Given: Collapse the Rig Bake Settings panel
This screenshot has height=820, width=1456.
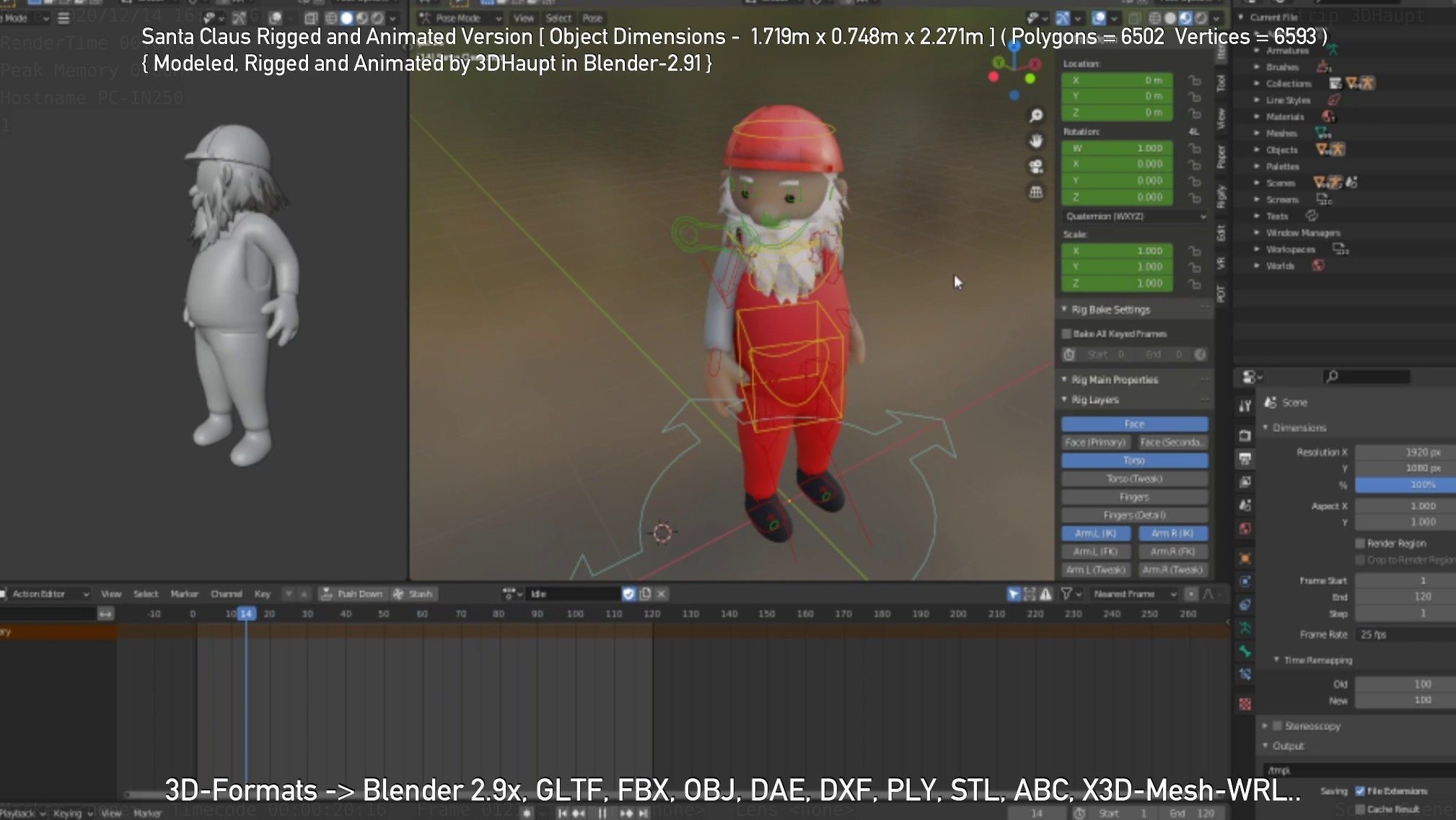Looking at the screenshot, I should (x=1064, y=309).
